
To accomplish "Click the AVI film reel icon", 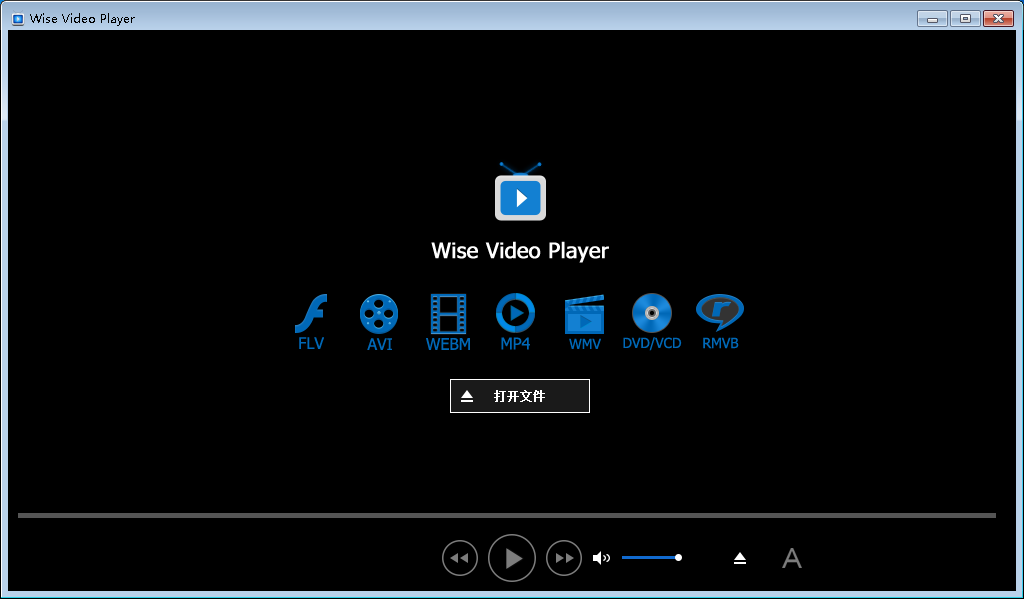I will click(x=379, y=314).
